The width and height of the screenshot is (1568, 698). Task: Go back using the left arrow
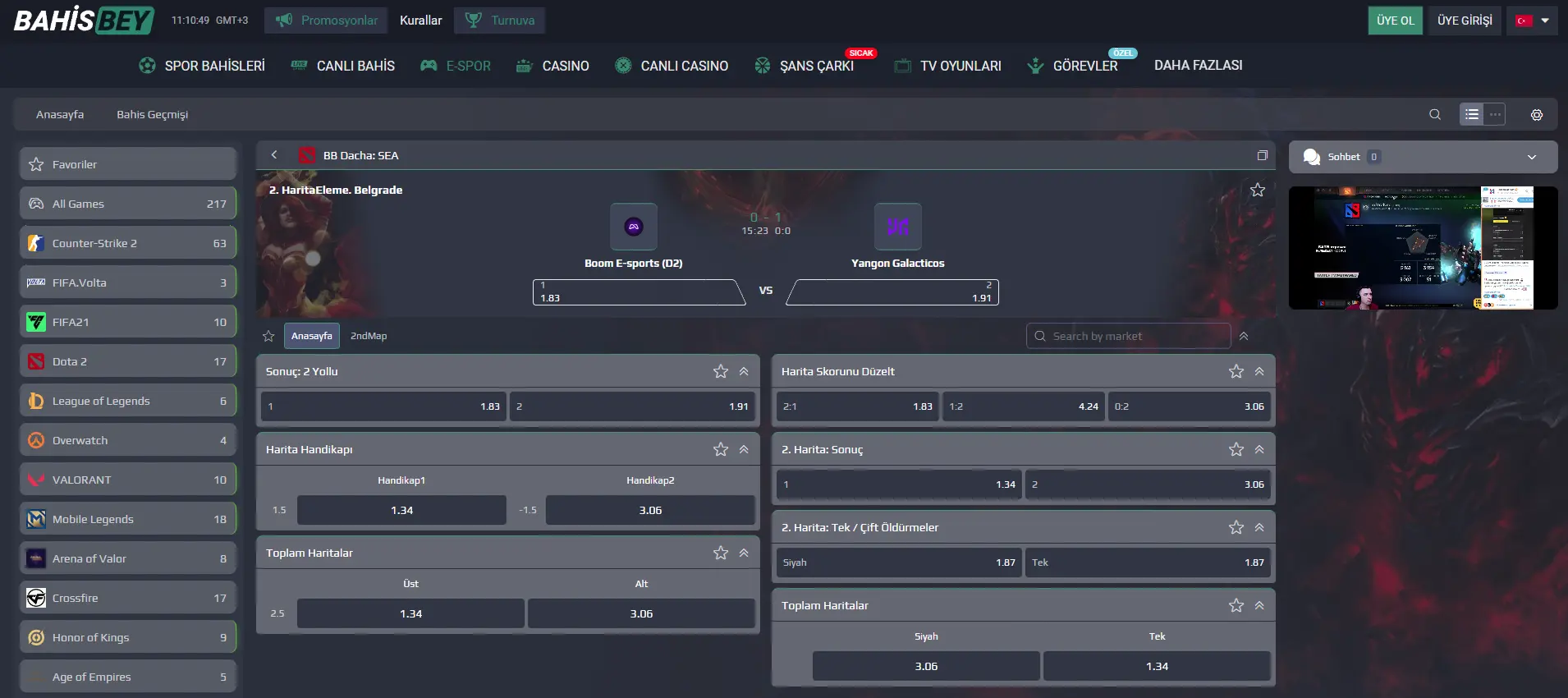click(x=274, y=155)
